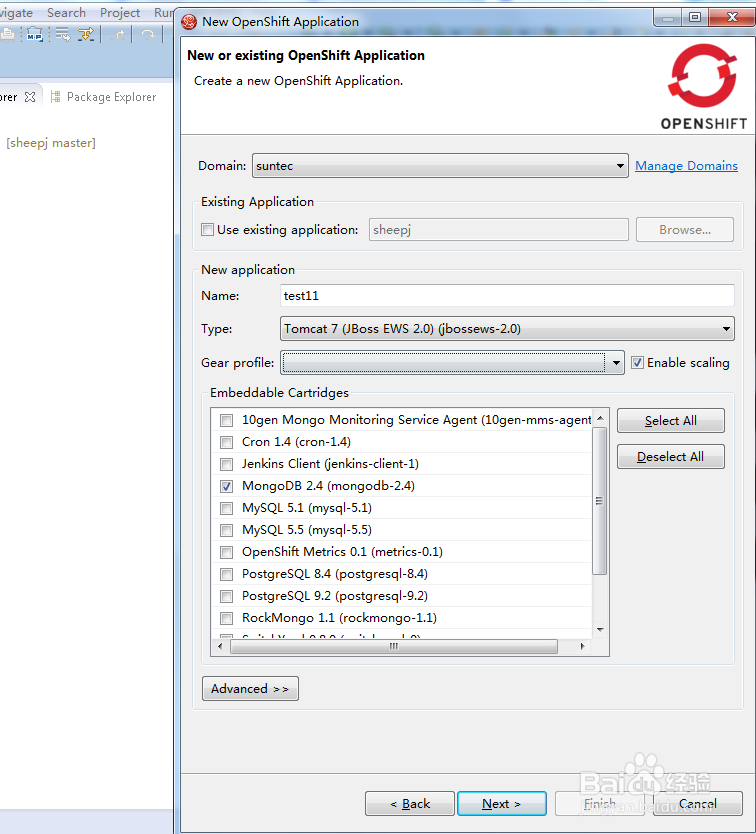Image resolution: width=756 pixels, height=834 pixels.
Task: Check the OpenShift Metrics 0.1 cartridge
Action: click(x=227, y=552)
